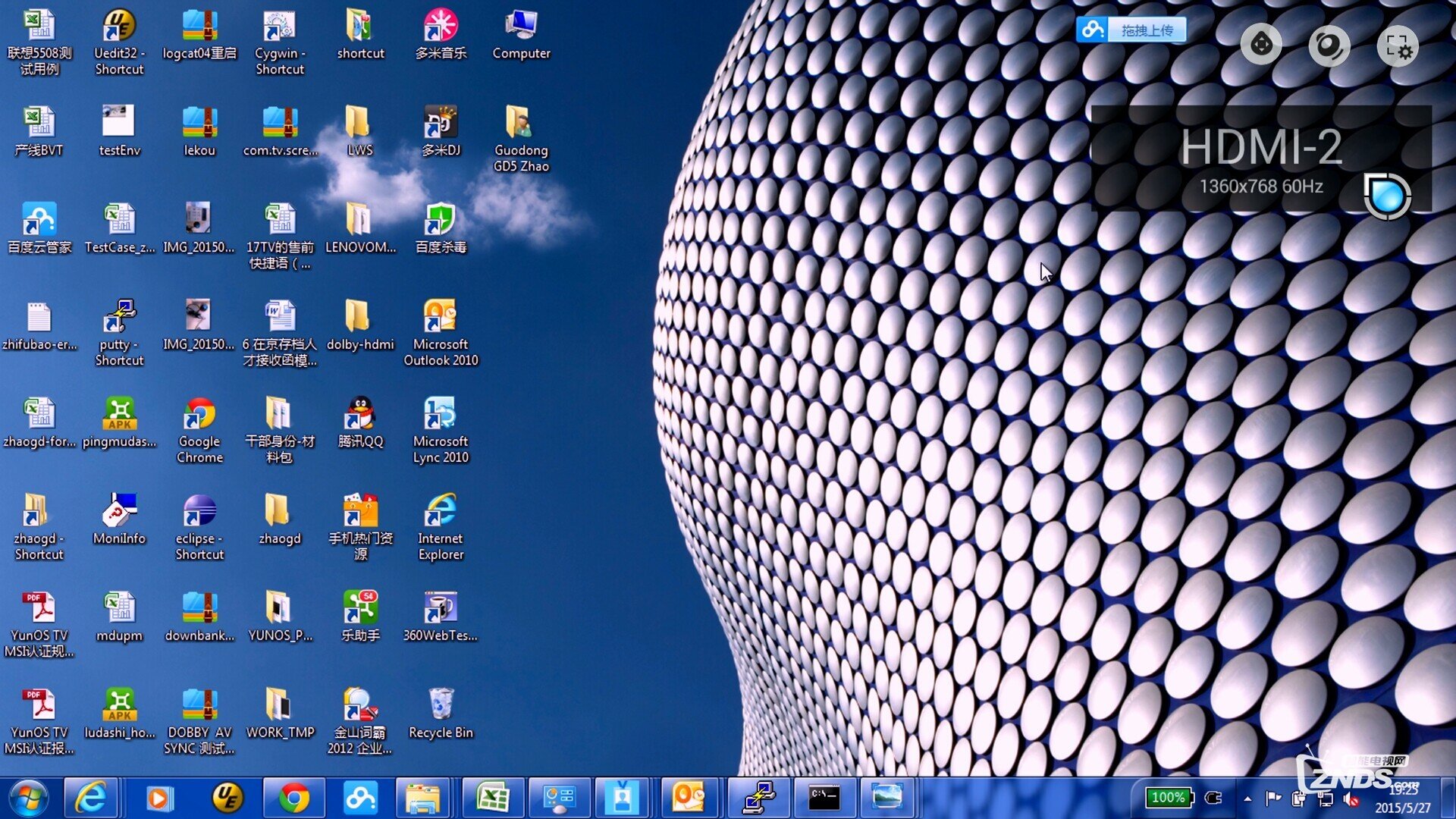Click the Action Center flag icon
The width and height of the screenshot is (1456, 819).
1273,799
